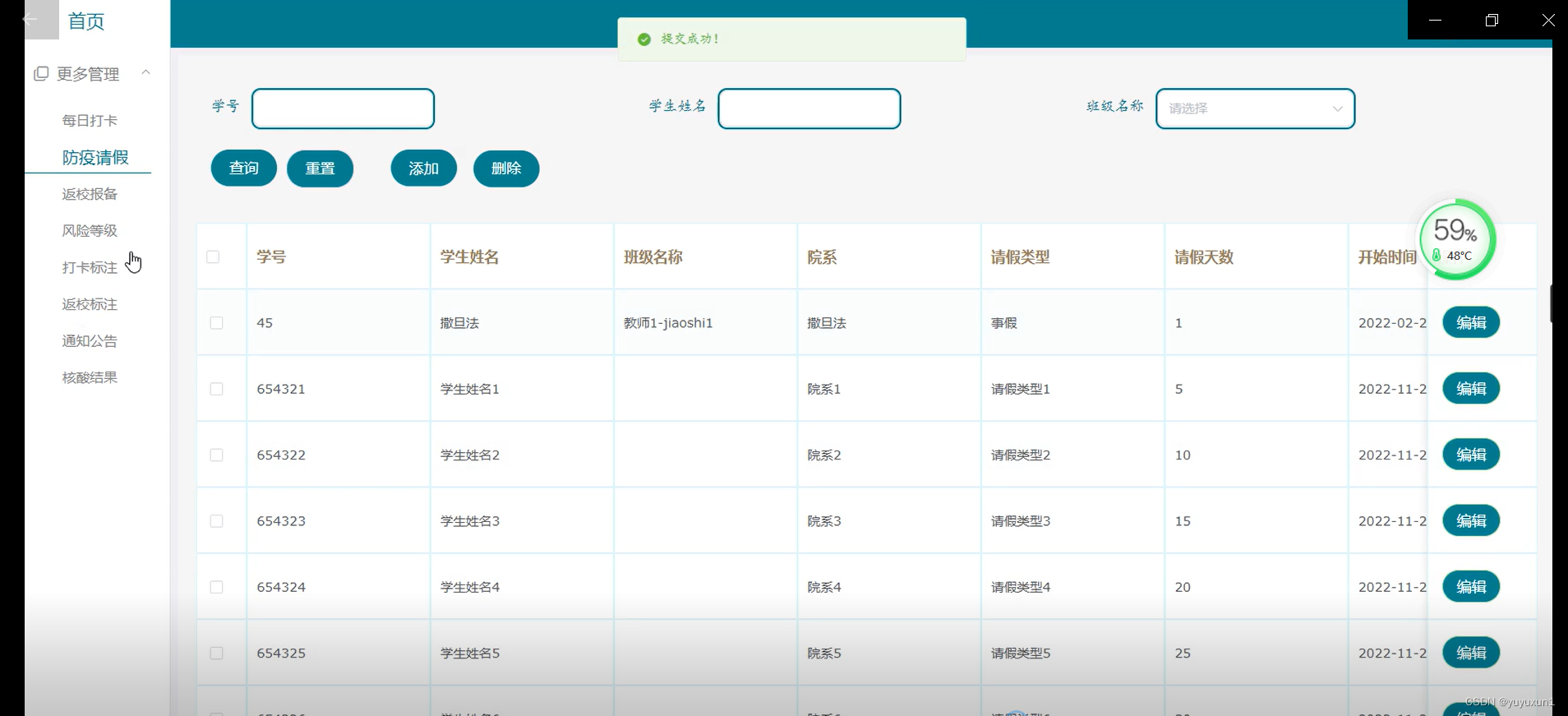Open 每日打卡 menu item
The width and height of the screenshot is (1568, 716).
tap(90, 120)
